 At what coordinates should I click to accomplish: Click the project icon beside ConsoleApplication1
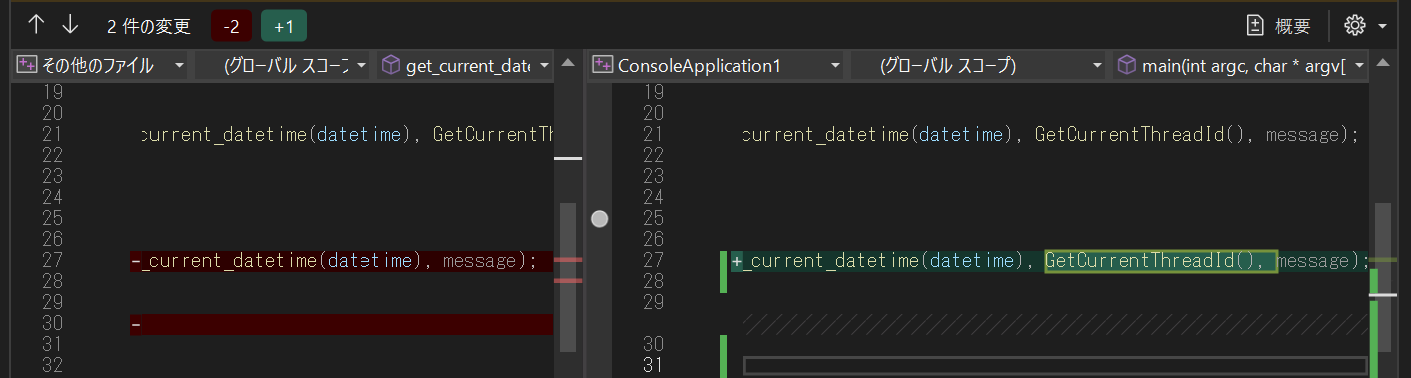[x=603, y=66]
